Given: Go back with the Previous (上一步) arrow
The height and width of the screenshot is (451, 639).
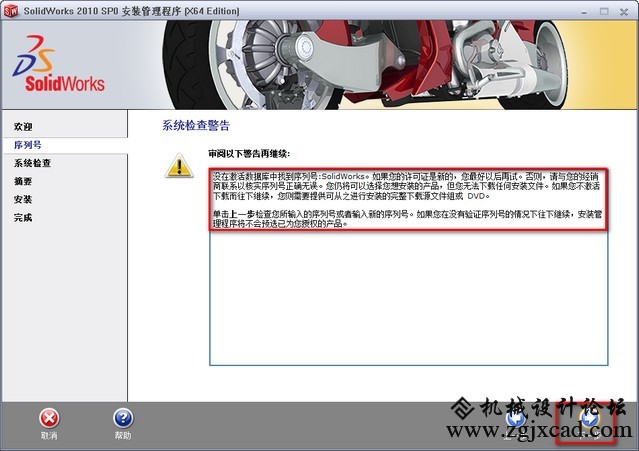Looking at the screenshot, I should (516, 419).
